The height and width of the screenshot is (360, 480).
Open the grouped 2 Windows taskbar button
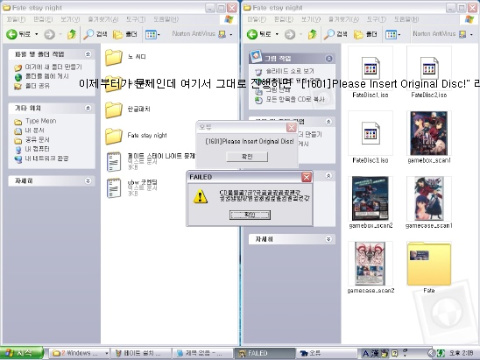(x=80, y=353)
